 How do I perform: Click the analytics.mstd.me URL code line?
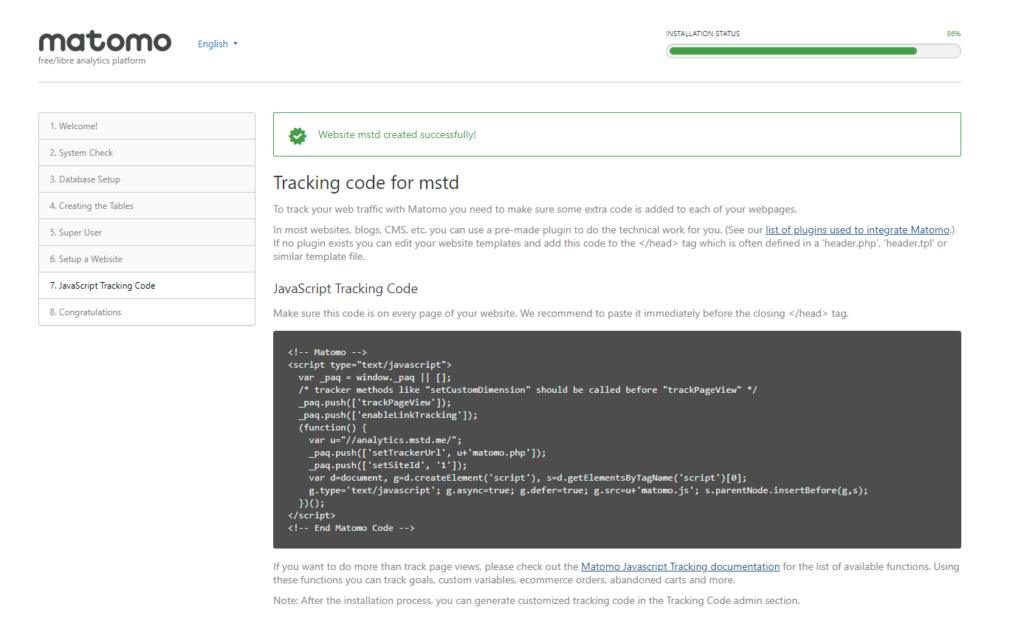pos(385,440)
